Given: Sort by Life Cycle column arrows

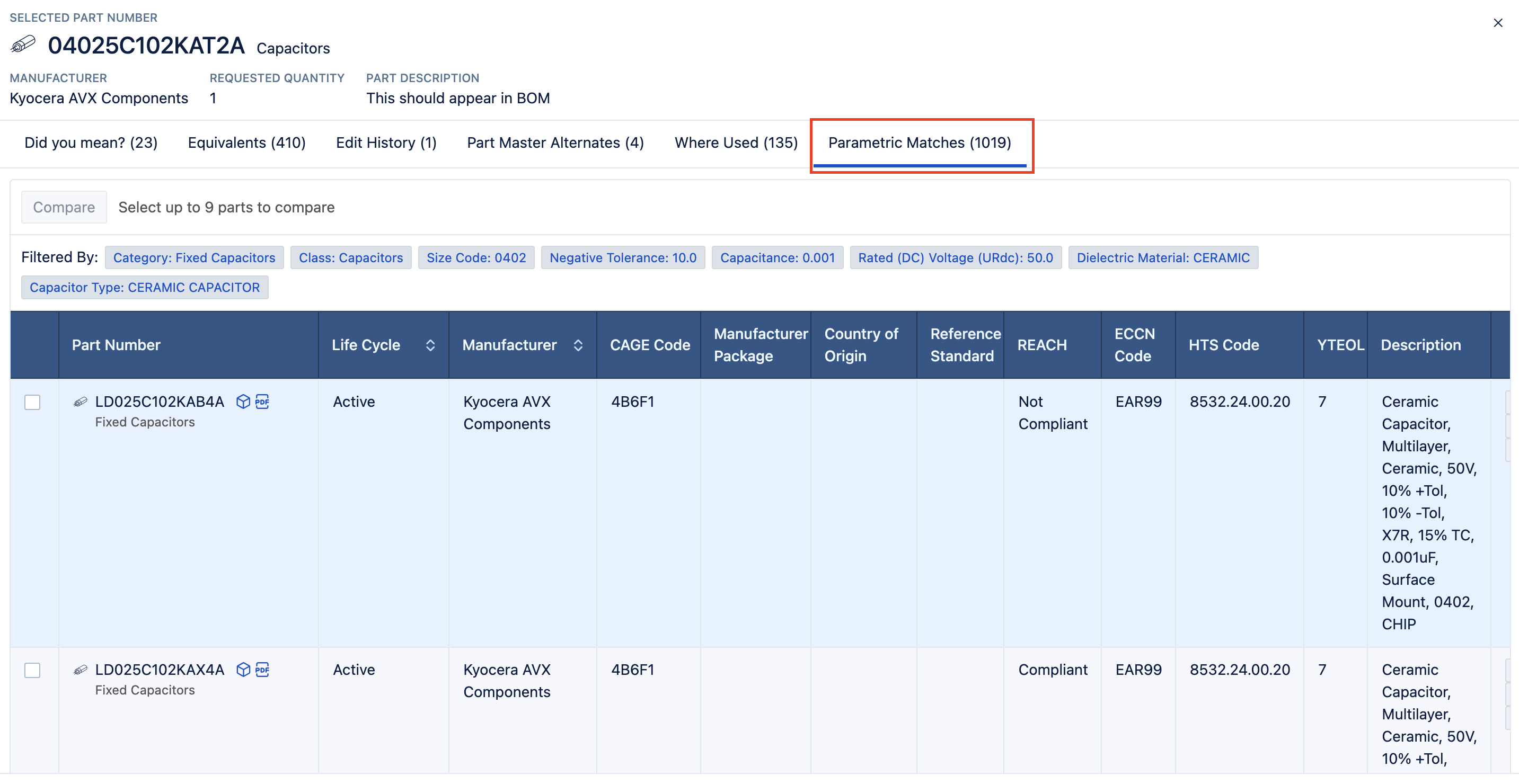Looking at the screenshot, I should click(x=430, y=345).
